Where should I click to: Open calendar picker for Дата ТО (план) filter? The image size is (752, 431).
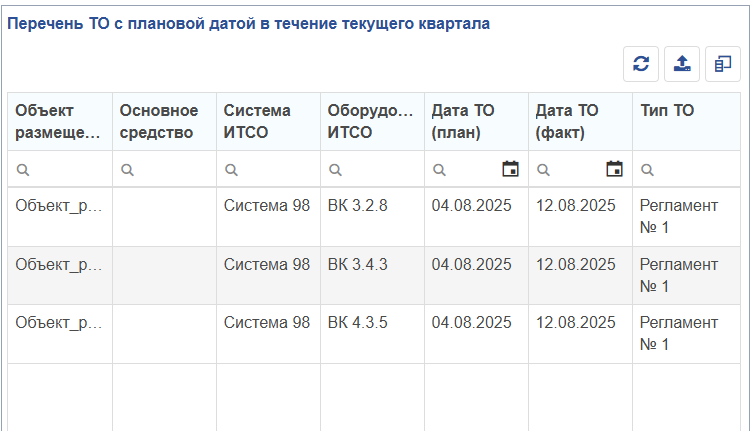point(510,169)
